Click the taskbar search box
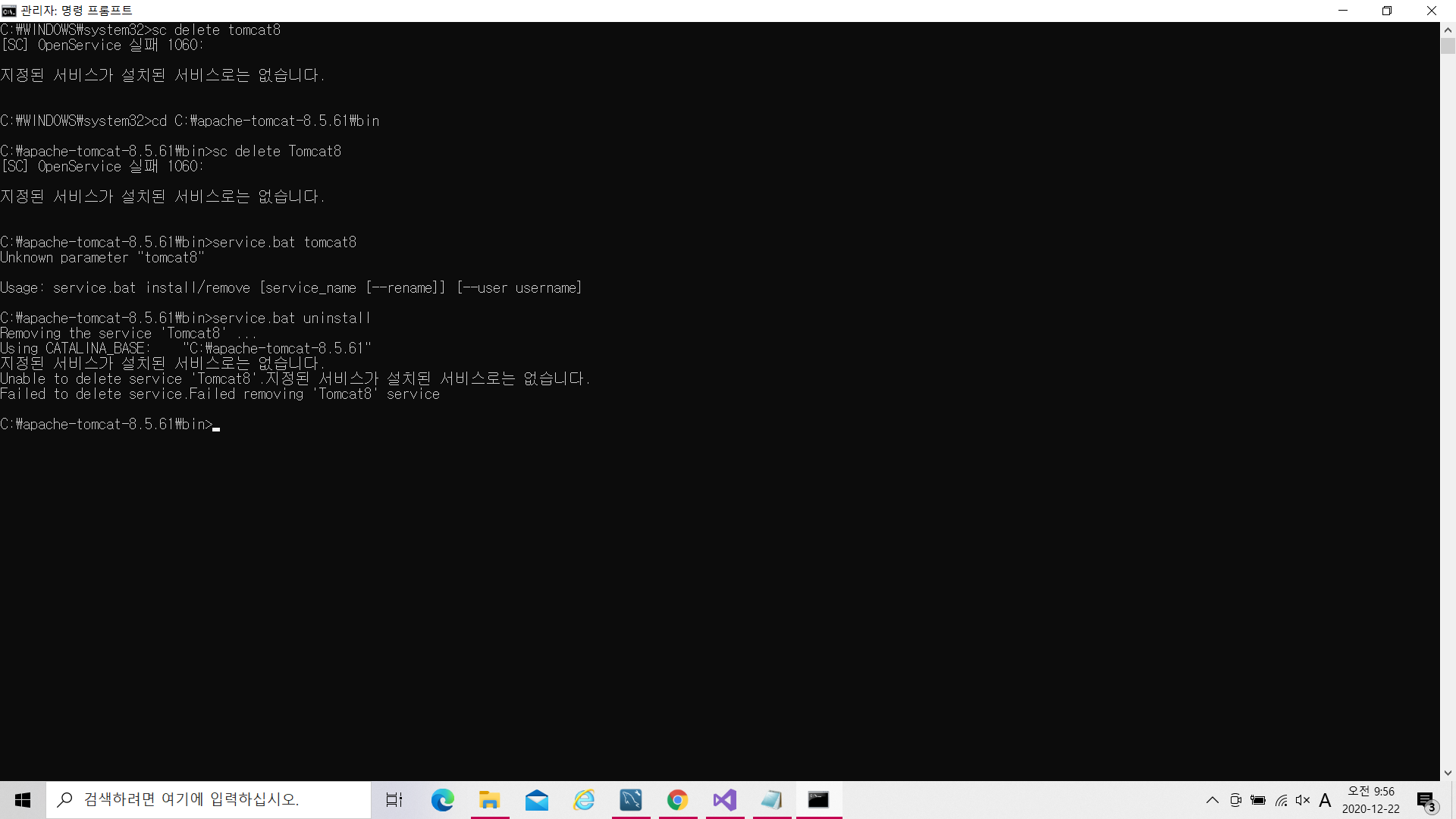1456x819 pixels. [209, 800]
